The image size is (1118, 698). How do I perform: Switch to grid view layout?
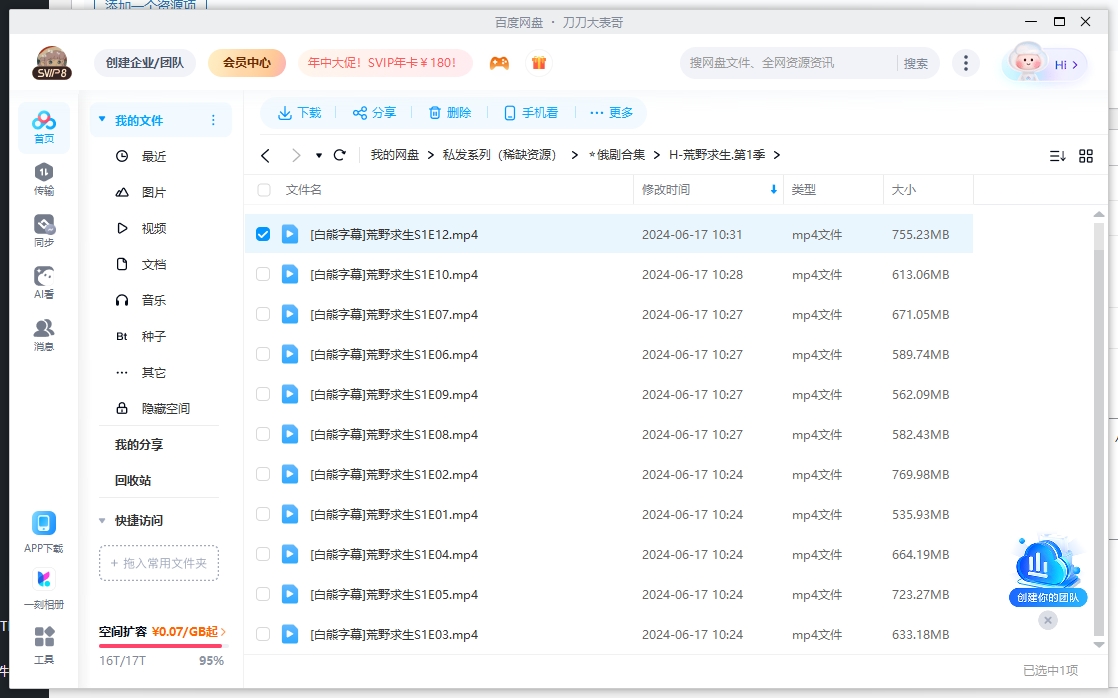tap(1086, 156)
